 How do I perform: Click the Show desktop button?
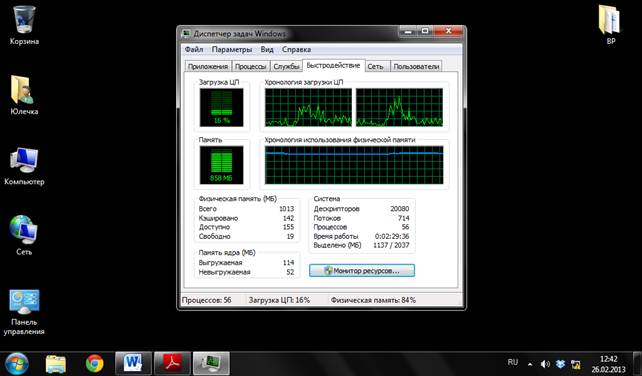(637, 363)
